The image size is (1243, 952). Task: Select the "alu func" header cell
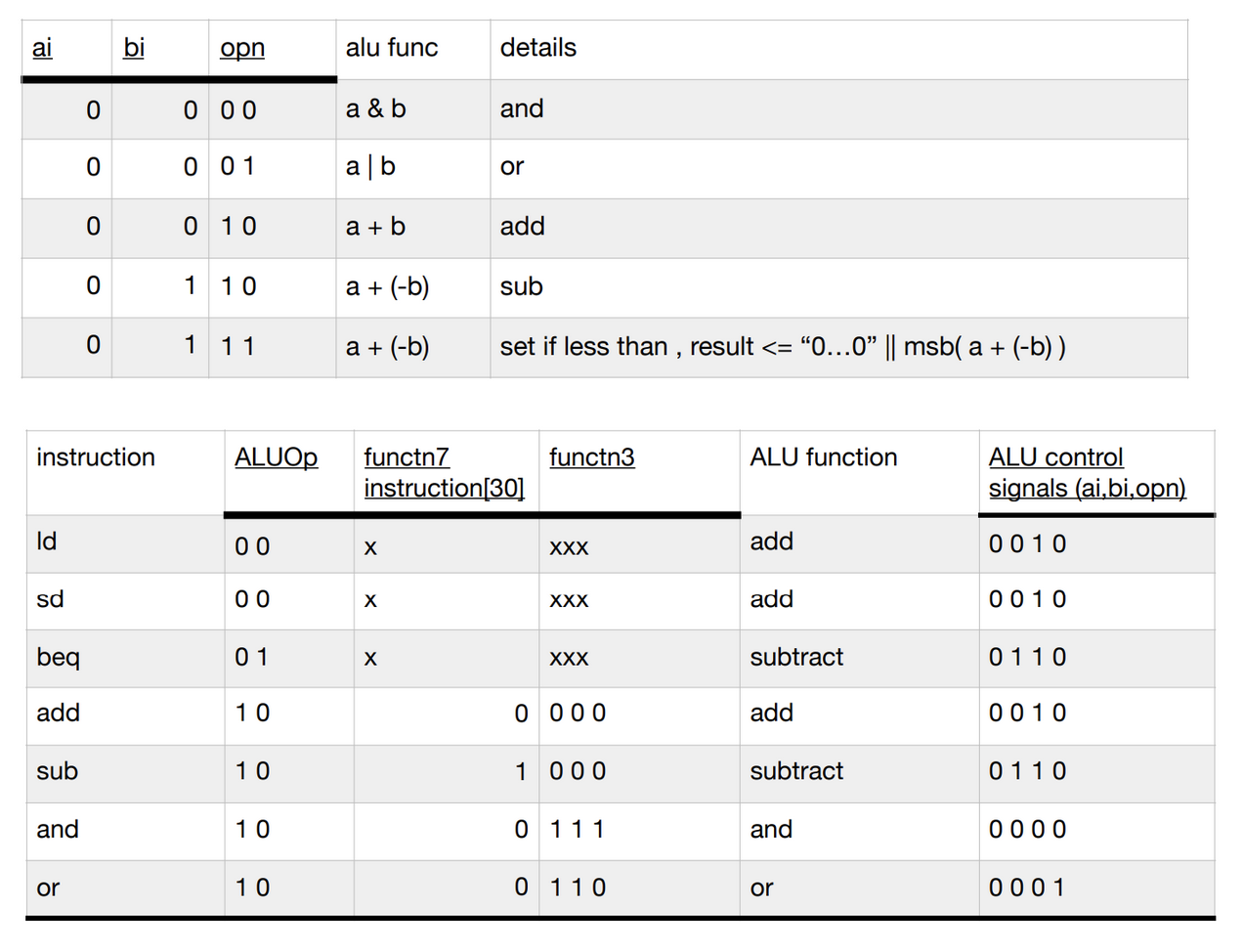pos(392,48)
